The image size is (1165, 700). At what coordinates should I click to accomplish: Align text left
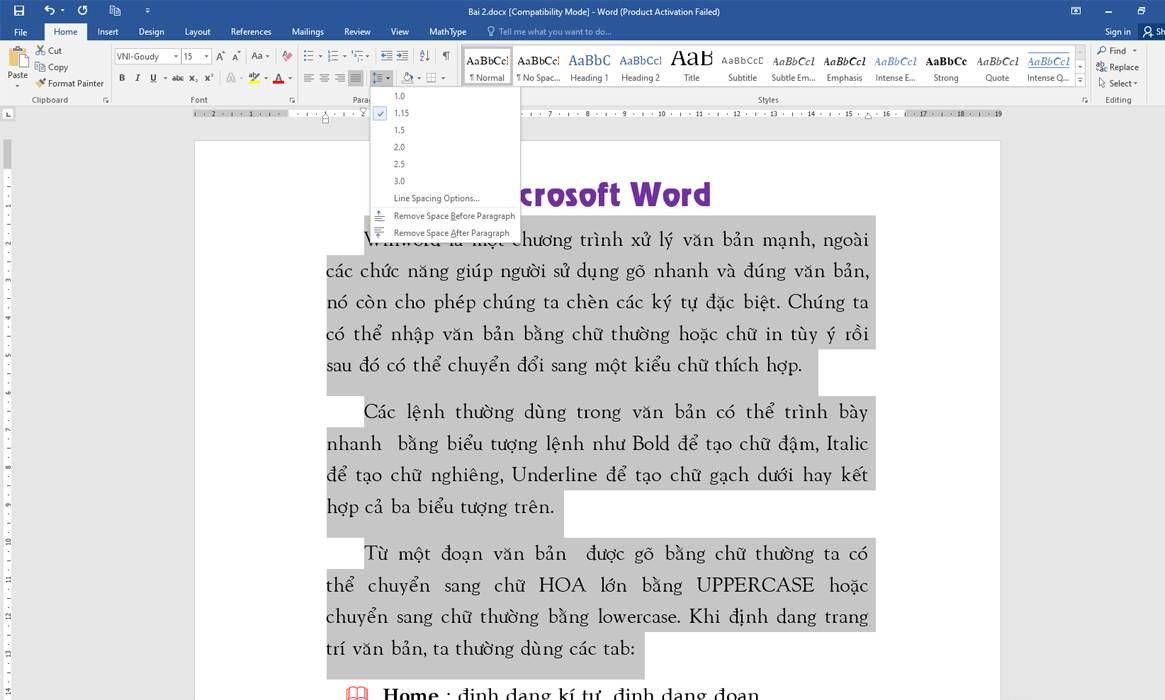tap(309, 78)
